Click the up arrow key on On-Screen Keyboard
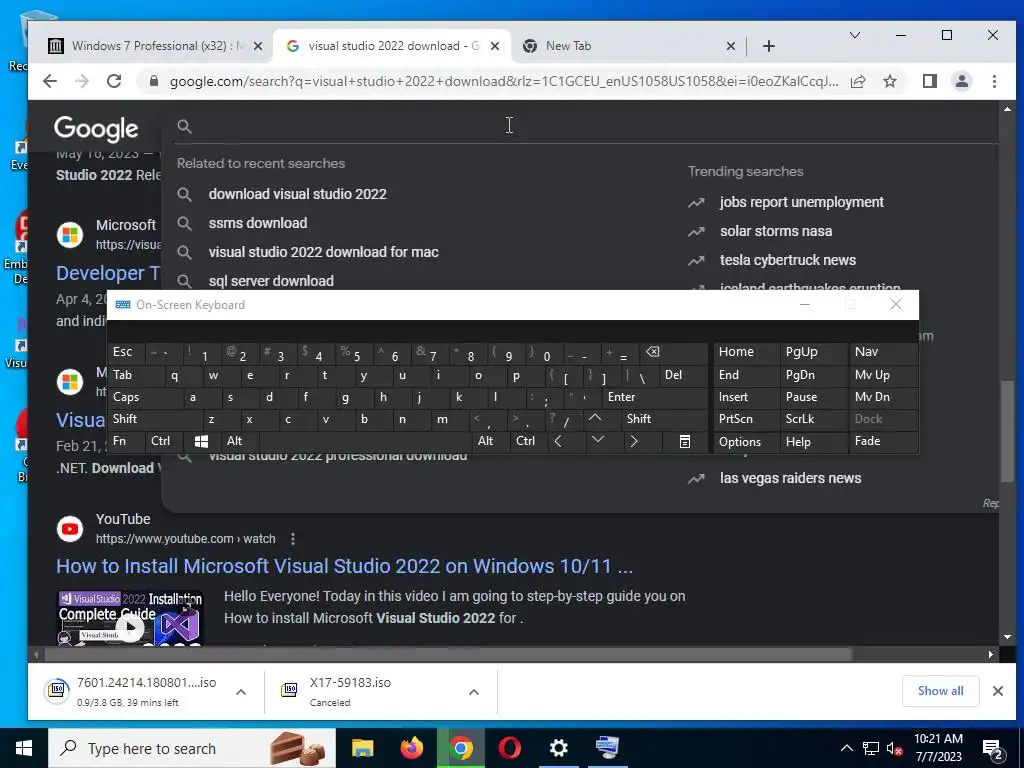 click(595, 419)
